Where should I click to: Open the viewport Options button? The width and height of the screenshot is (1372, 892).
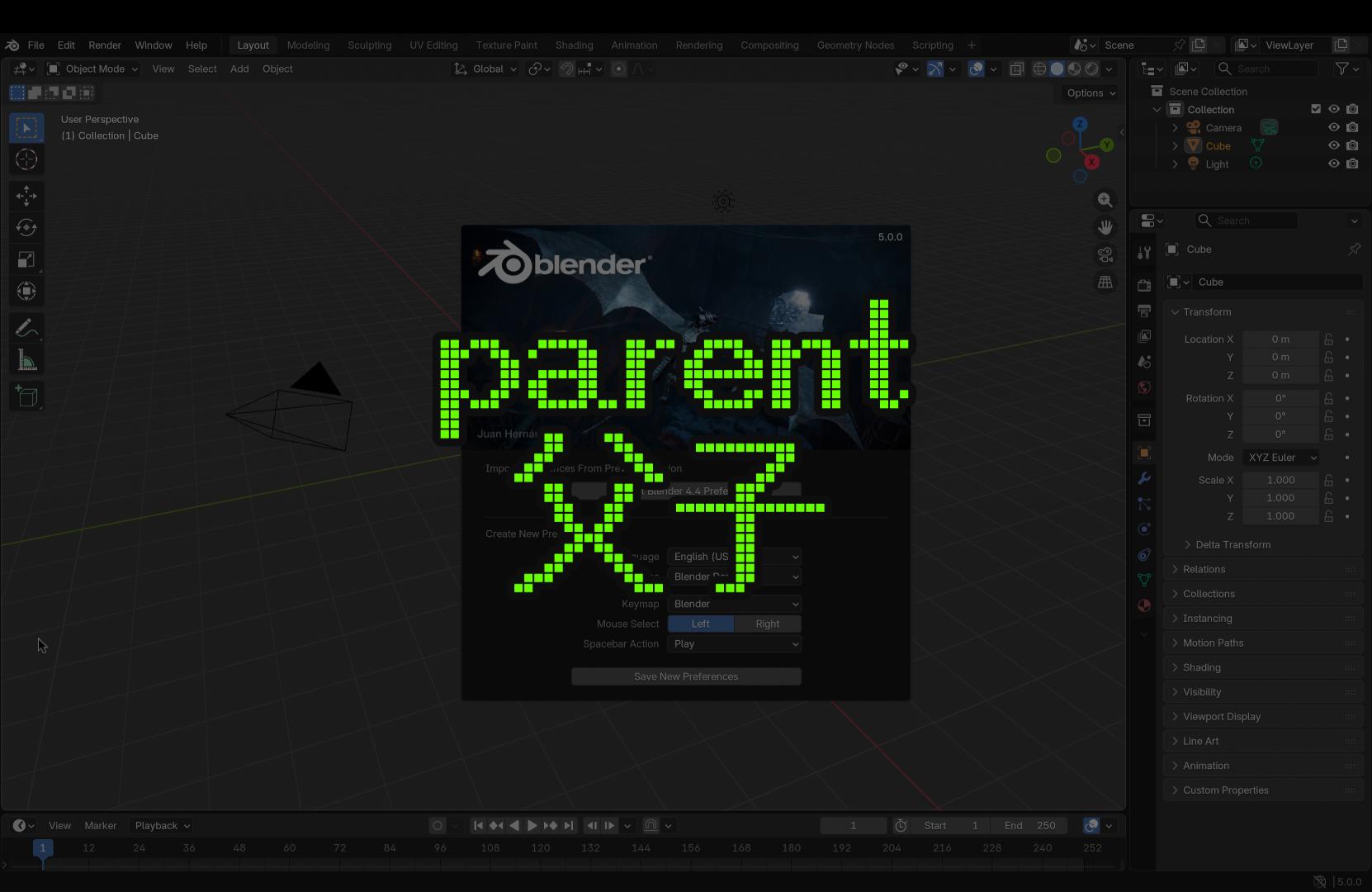[x=1091, y=93]
